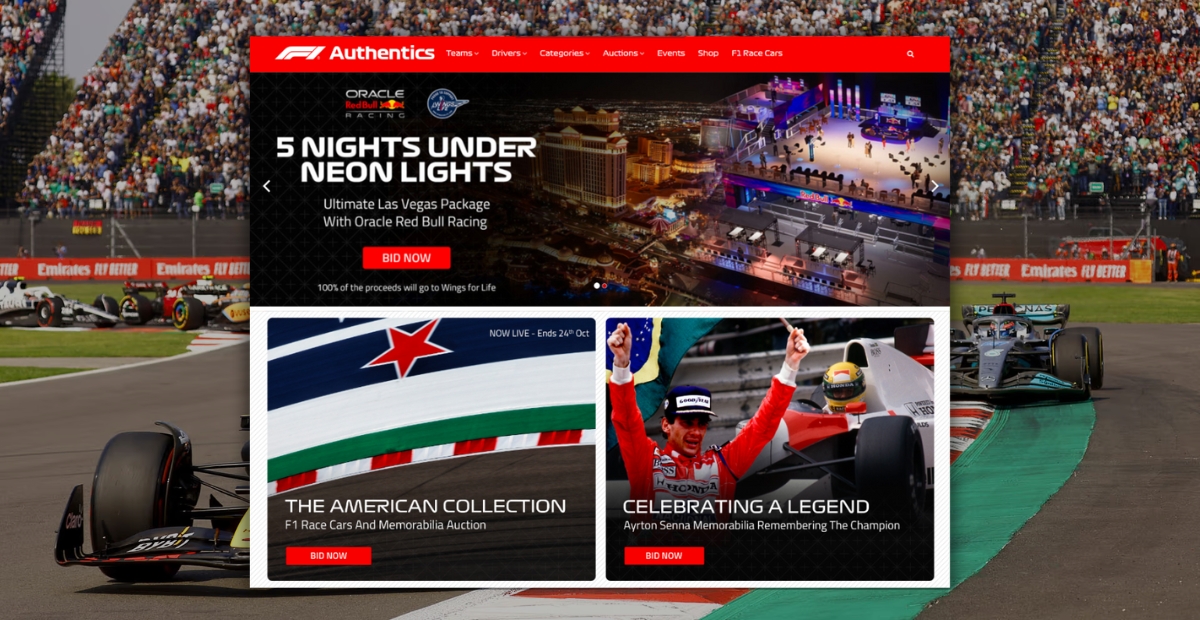Expand the Categories dropdown menu
This screenshot has height=620, width=1200.
[x=565, y=53]
